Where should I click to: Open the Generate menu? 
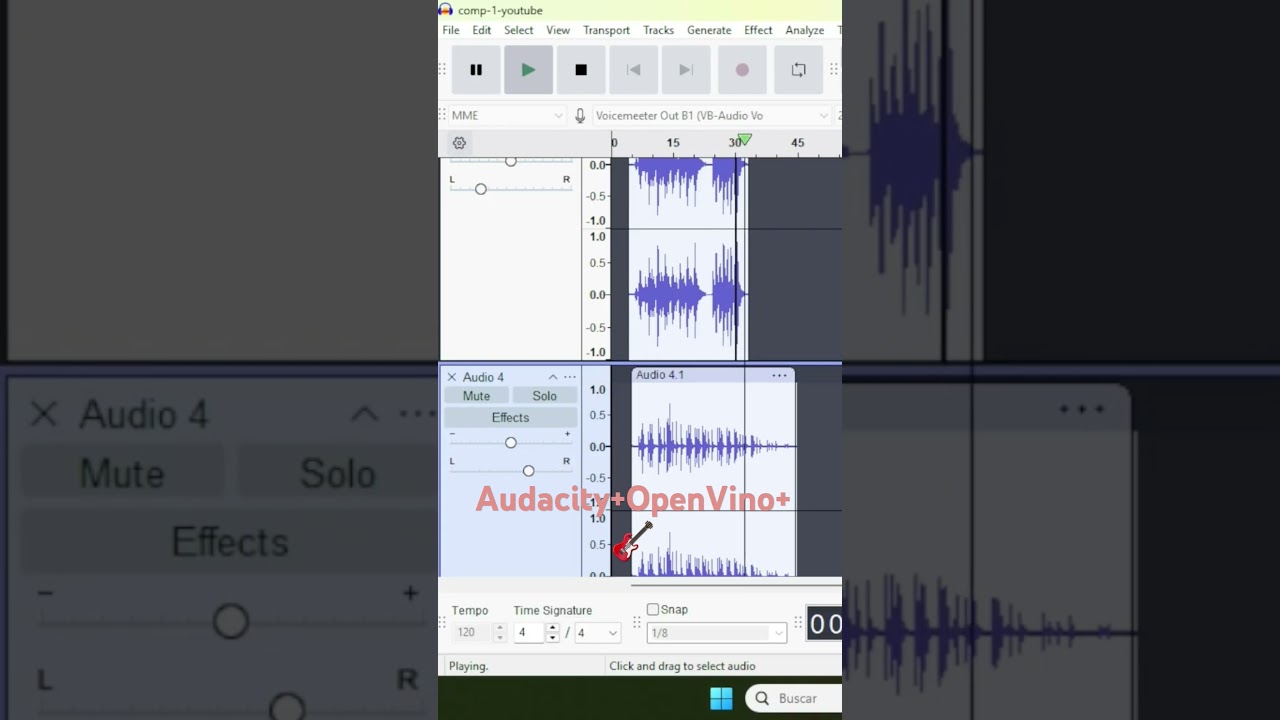pos(709,30)
